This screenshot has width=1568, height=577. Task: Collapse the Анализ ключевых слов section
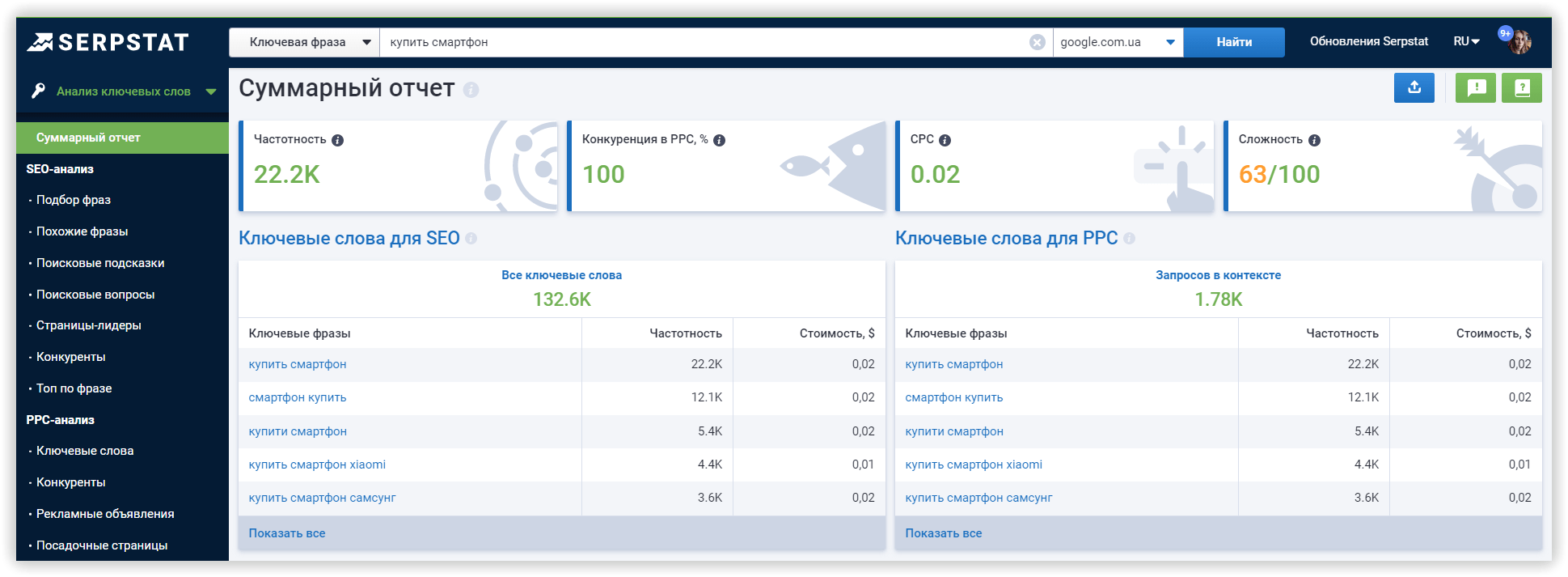click(211, 91)
